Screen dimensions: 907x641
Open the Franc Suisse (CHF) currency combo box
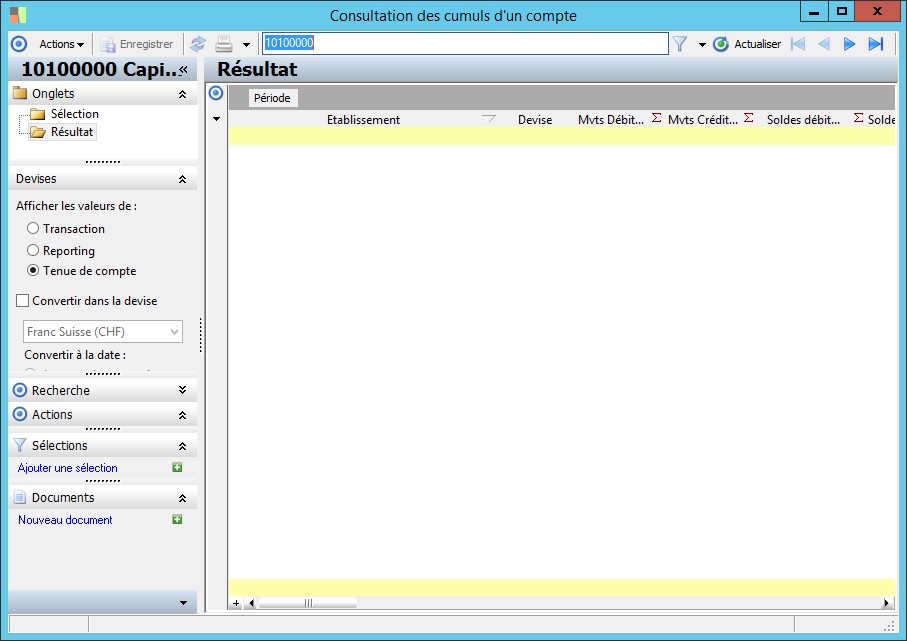[x=103, y=331]
